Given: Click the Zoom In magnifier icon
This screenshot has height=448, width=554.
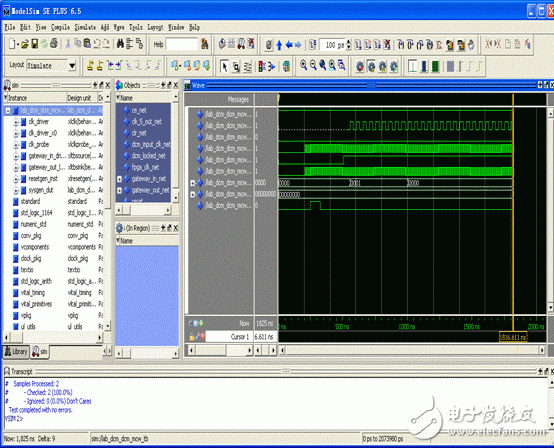Looking at the screenshot, I should (x=303, y=65).
